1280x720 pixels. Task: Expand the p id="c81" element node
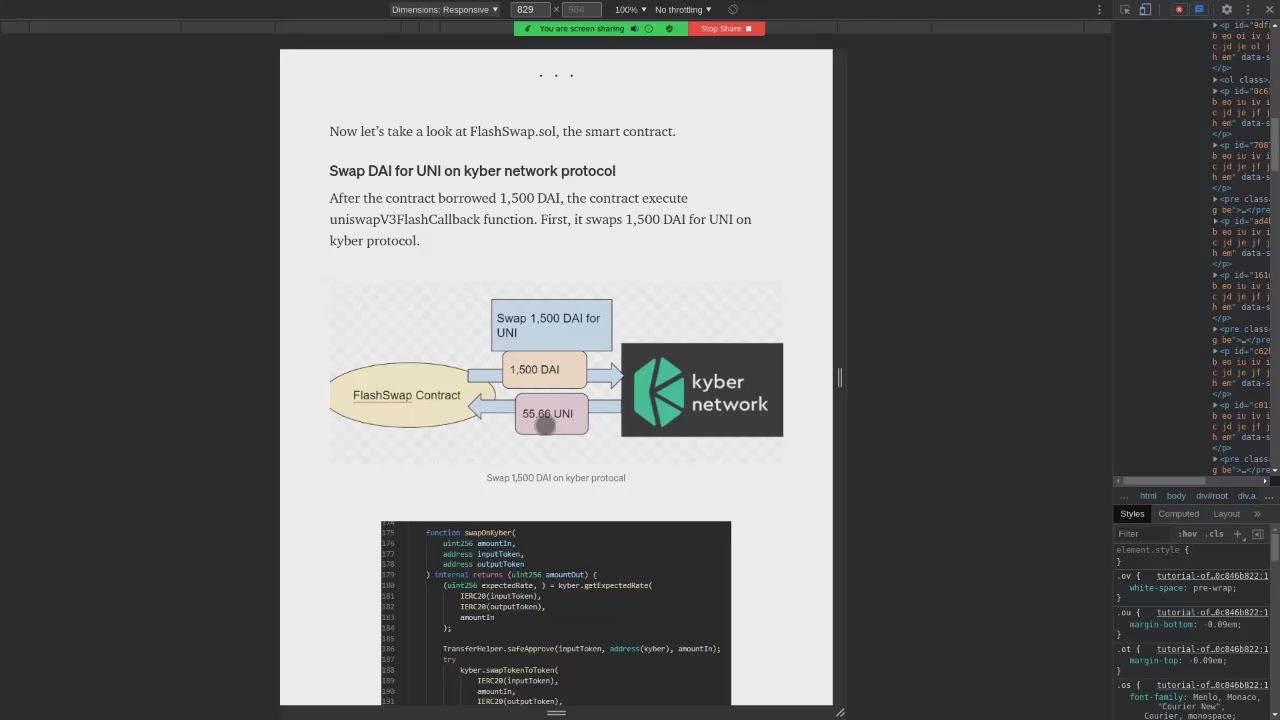pyautogui.click(x=1216, y=404)
